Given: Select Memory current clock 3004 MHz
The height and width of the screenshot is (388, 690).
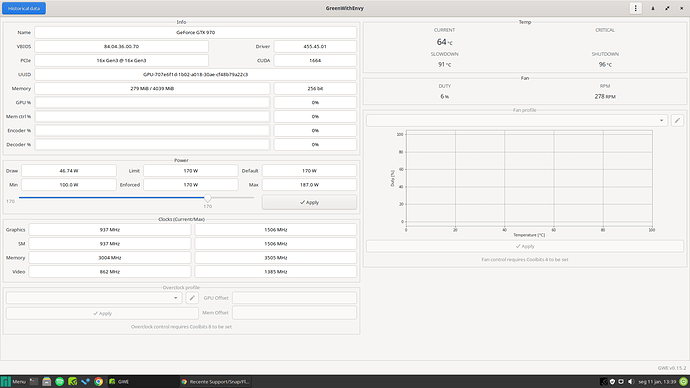Looking at the screenshot, I should click(110, 258).
